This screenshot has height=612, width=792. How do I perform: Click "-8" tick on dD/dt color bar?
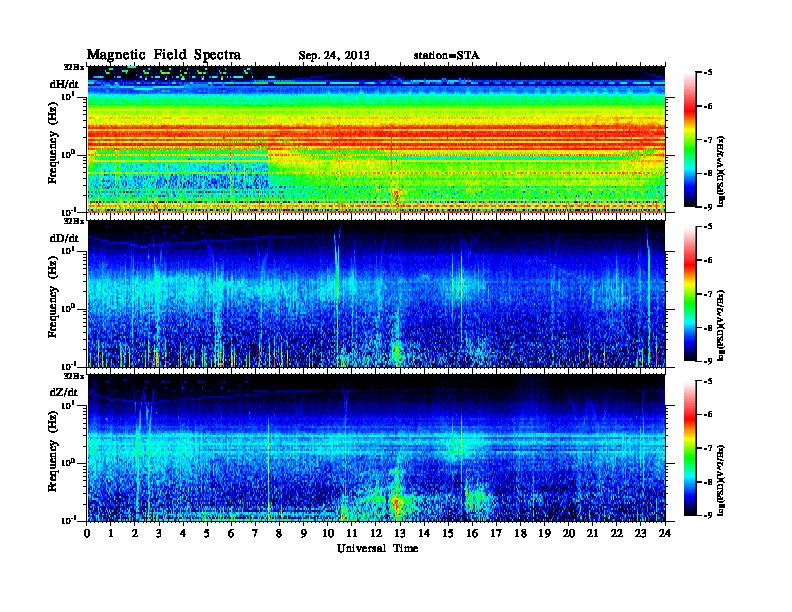pos(708,328)
